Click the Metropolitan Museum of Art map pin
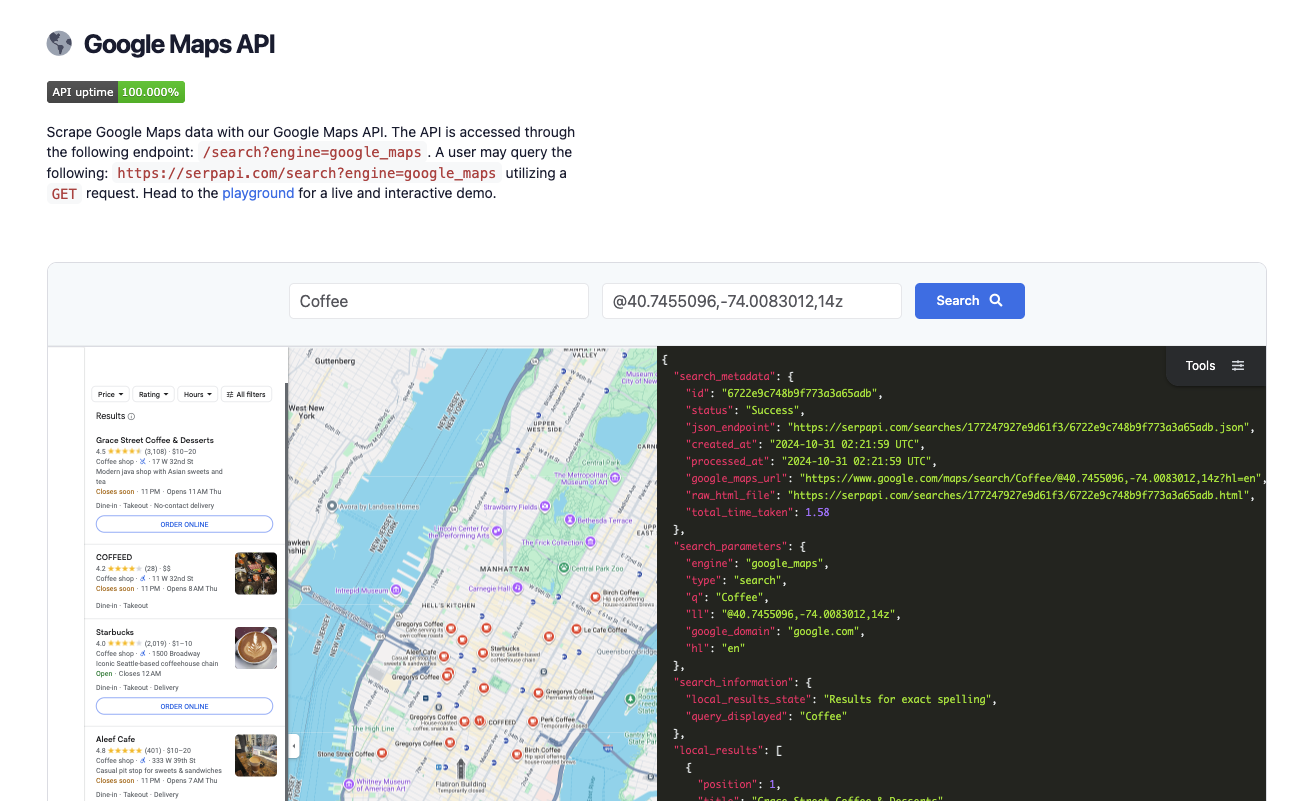Viewport: 1307px width, 801px height. click(x=615, y=479)
